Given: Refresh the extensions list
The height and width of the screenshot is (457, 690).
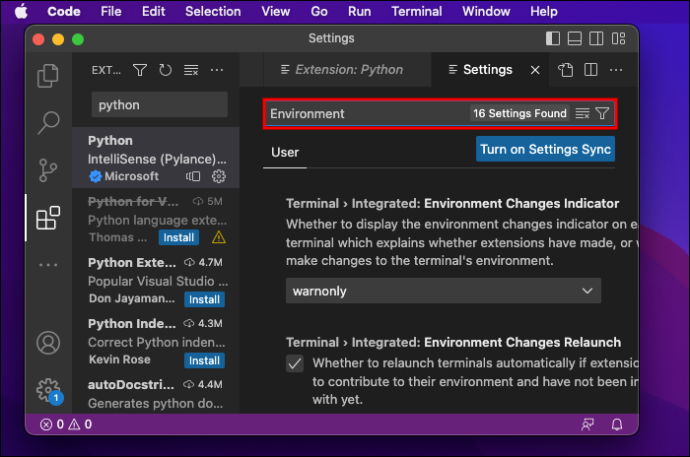Looking at the screenshot, I should click(165, 70).
